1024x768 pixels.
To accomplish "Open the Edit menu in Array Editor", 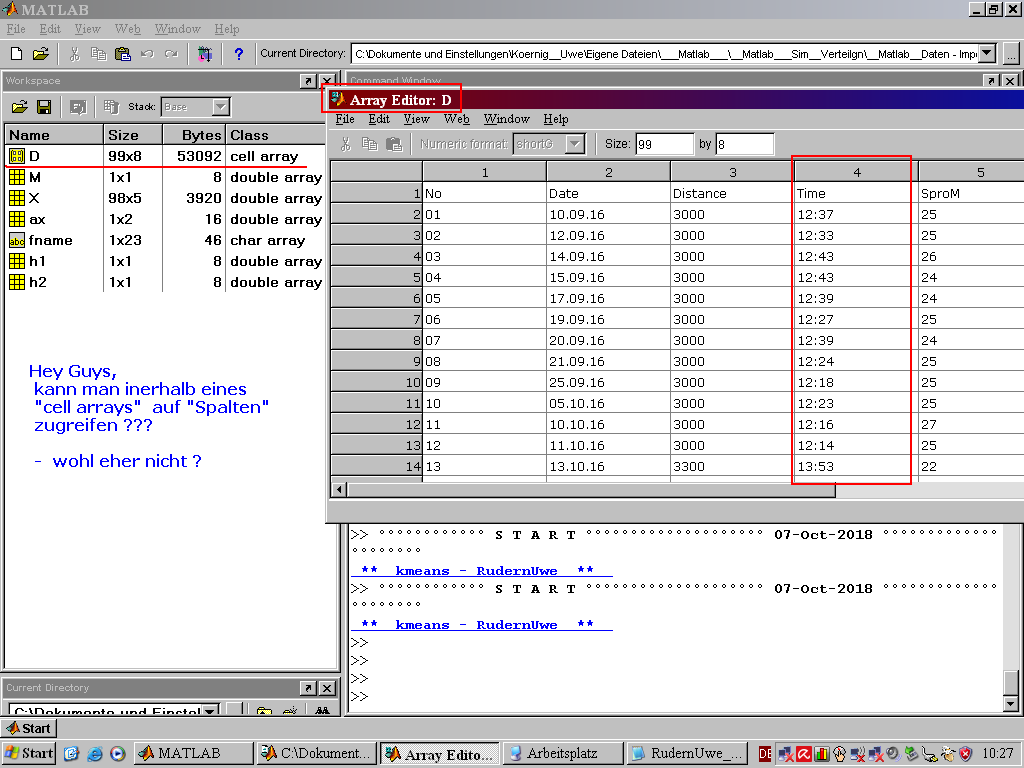I will (379, 119).
